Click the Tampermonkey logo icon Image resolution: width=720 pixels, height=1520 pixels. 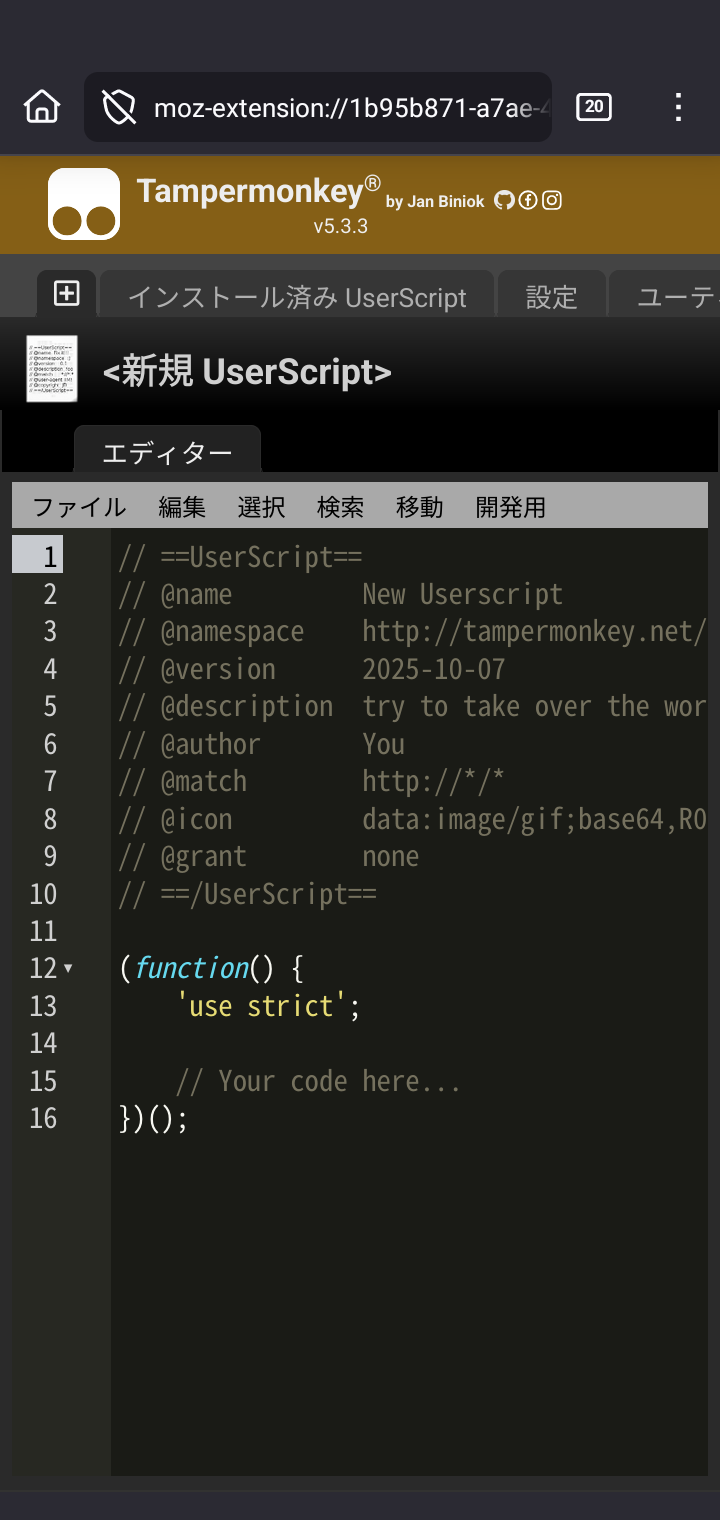tap(84, 204)
